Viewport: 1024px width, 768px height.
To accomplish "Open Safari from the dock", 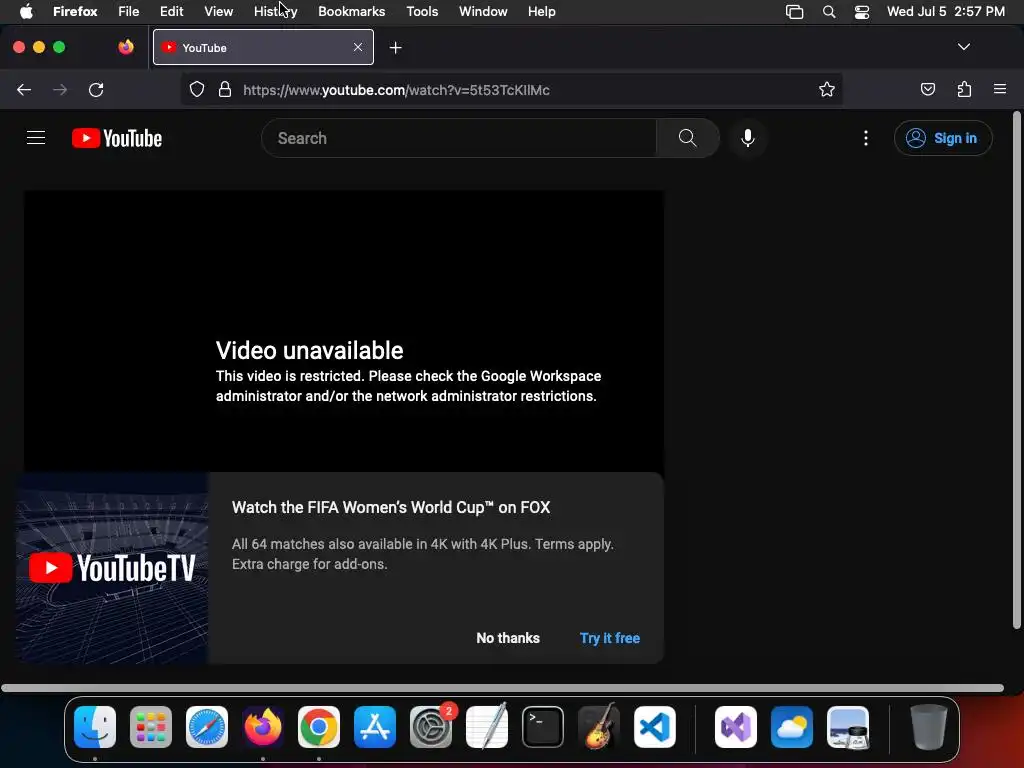I will (207, 727).
